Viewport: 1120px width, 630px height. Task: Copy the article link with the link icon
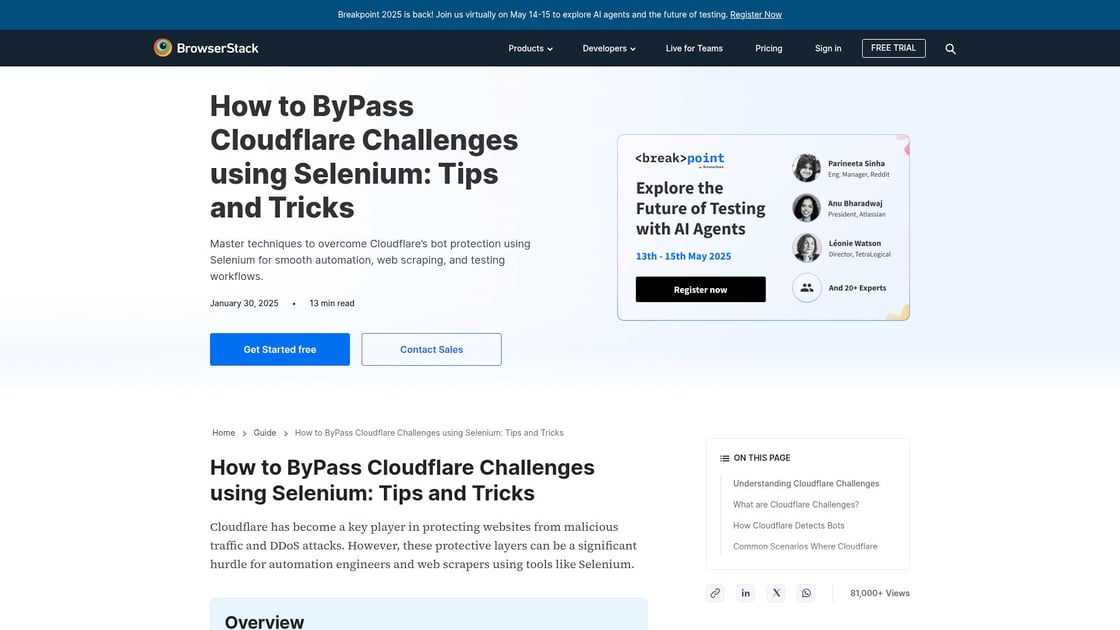[715, 593]
